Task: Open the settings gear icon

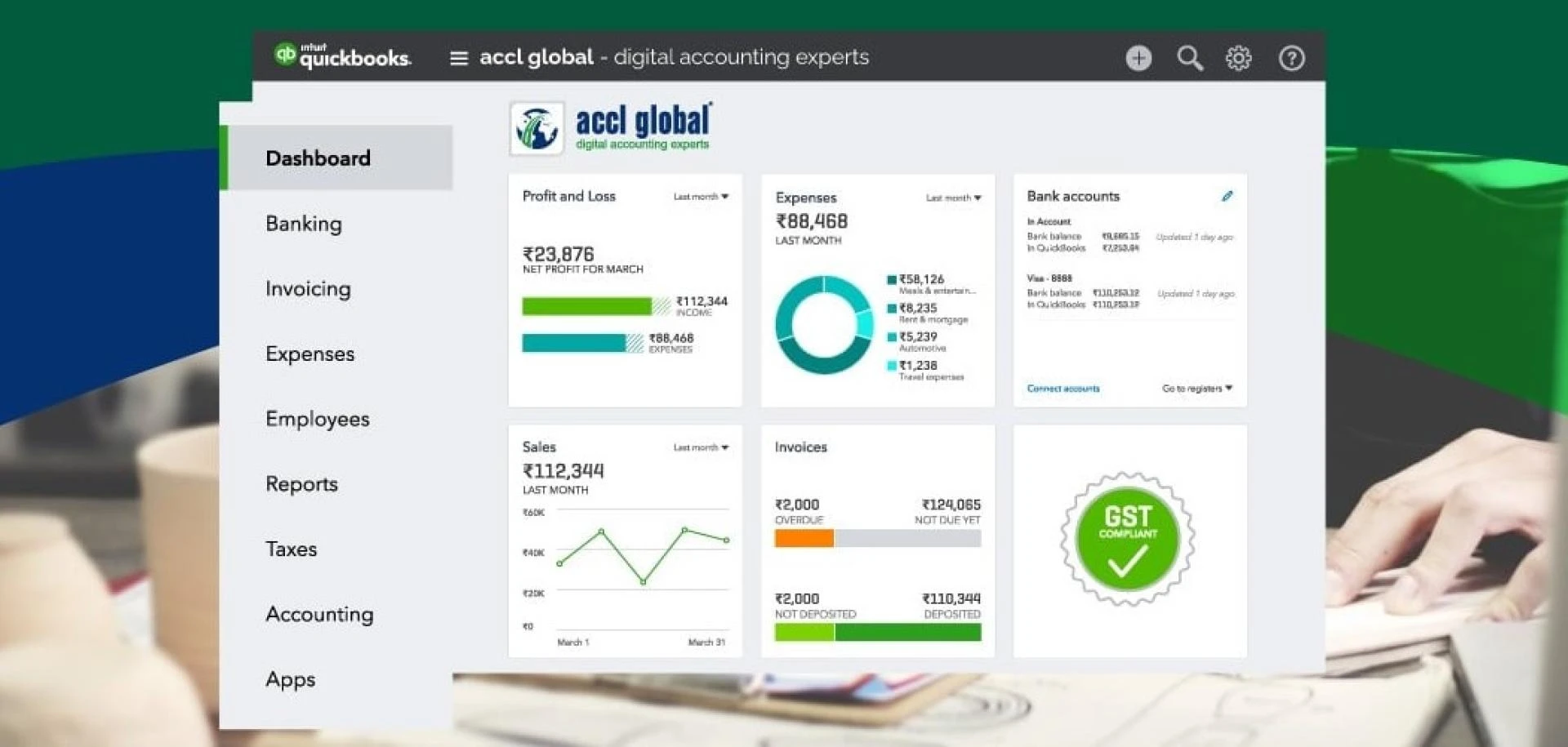Action: 1238,57
